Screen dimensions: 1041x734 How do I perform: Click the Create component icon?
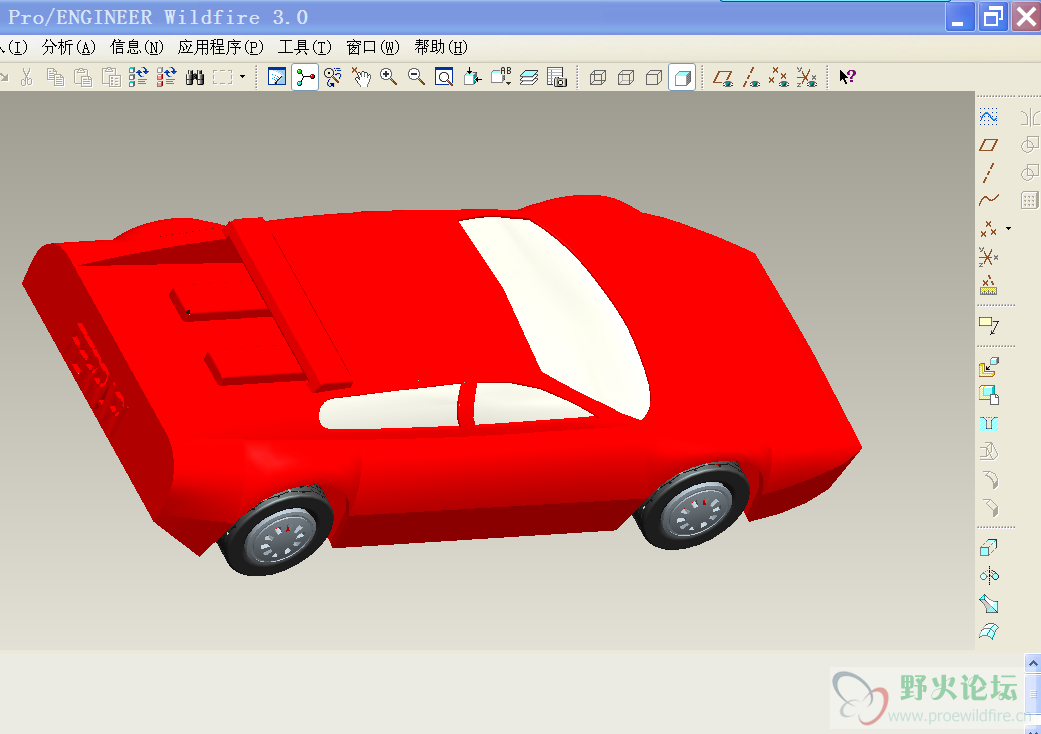989,395
